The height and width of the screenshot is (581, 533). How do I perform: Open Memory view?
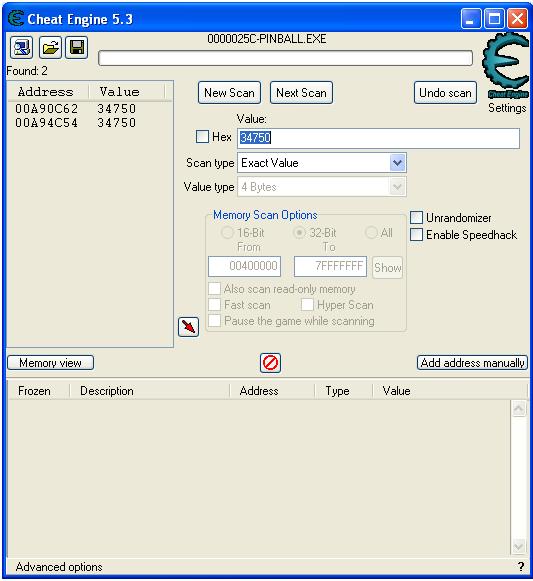point(50,363)
